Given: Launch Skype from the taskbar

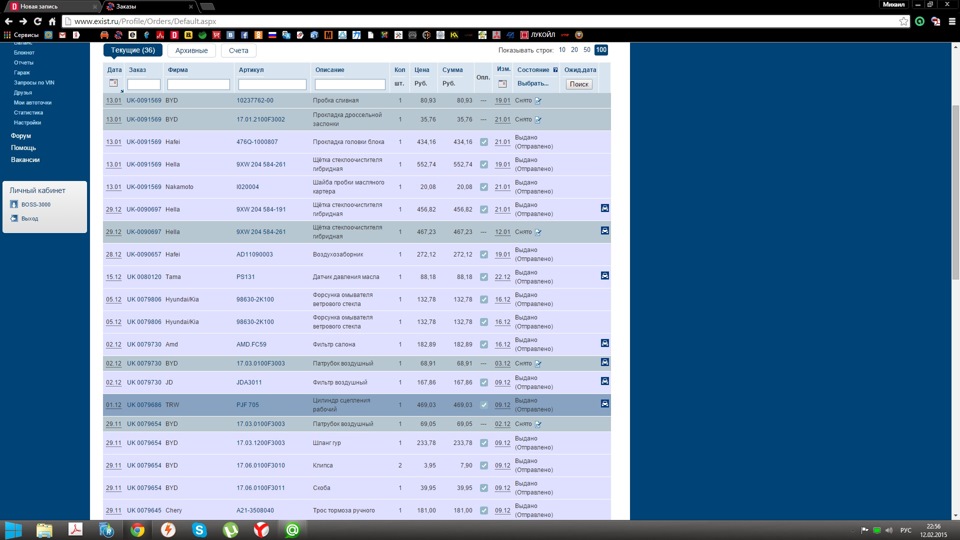Looking at the screenshot, I should point(199,530).
